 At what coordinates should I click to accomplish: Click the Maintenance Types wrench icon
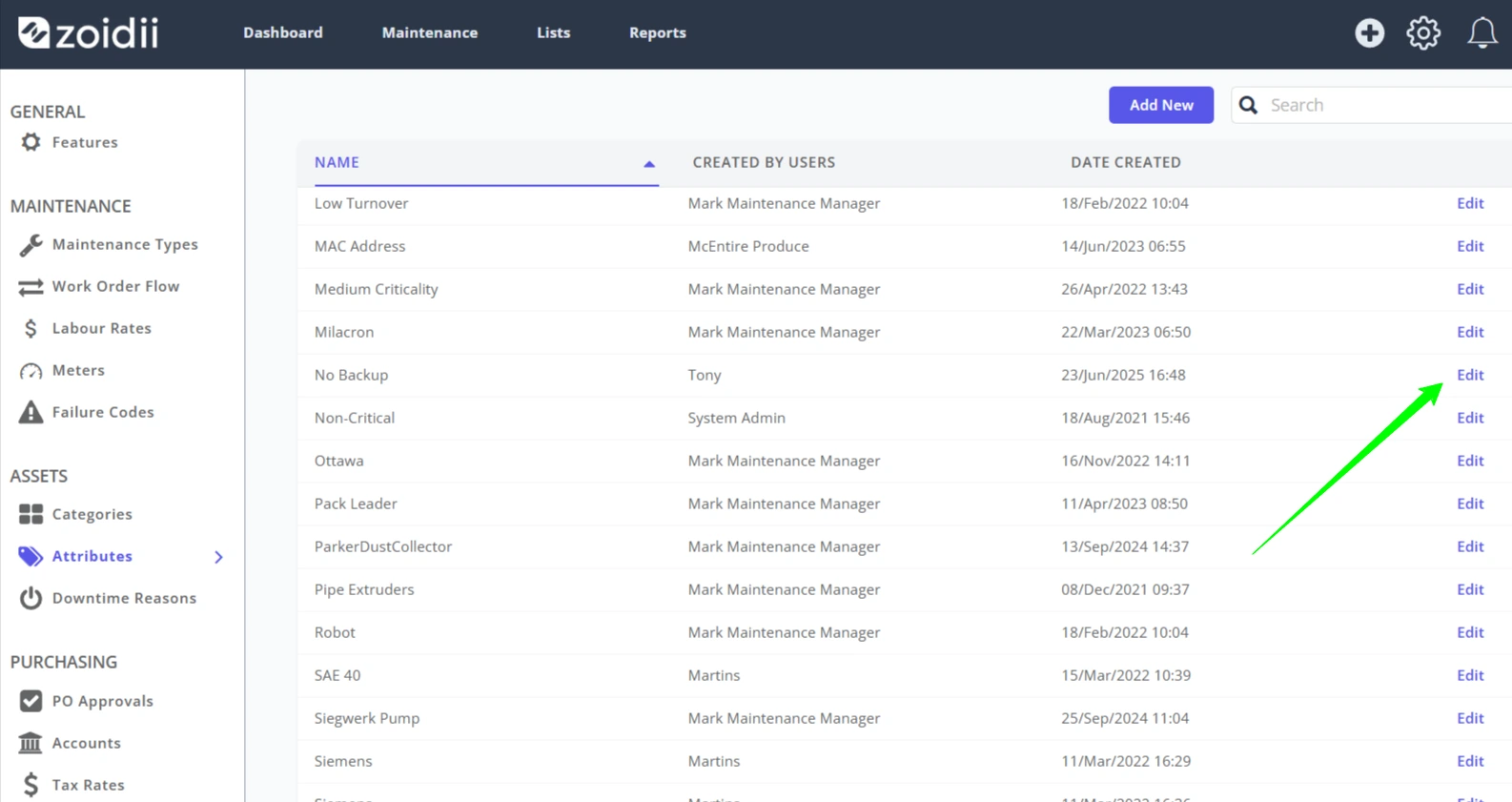pyautogui.click(x=31, y=245)
